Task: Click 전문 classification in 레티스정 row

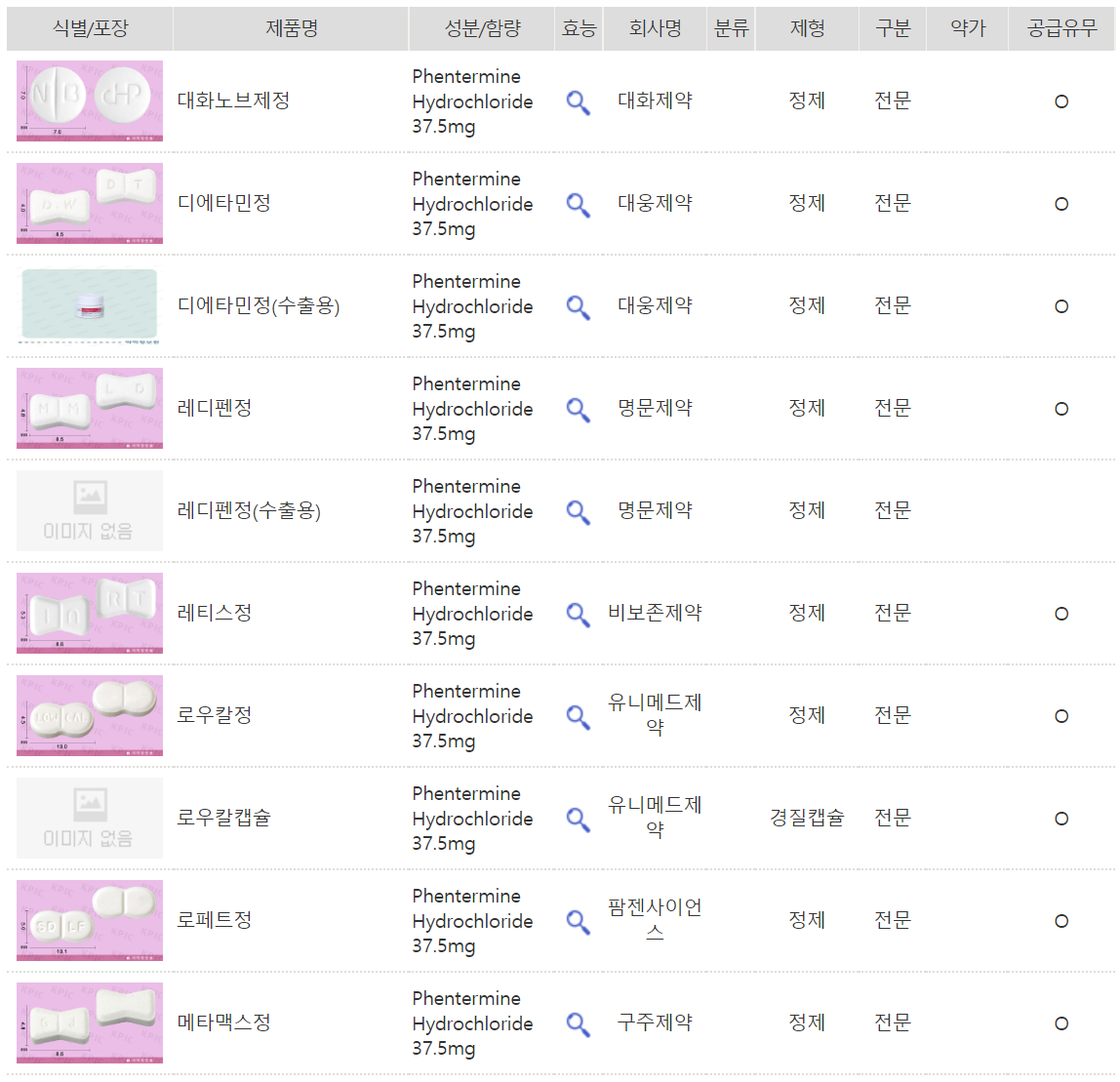Action: pos(893,613)
